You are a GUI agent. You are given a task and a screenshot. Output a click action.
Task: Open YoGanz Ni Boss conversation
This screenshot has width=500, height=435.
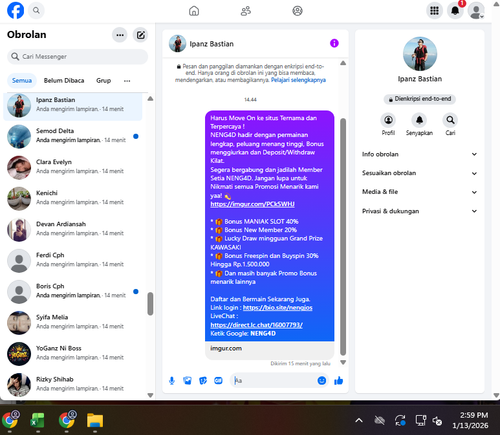pos(73,354)
